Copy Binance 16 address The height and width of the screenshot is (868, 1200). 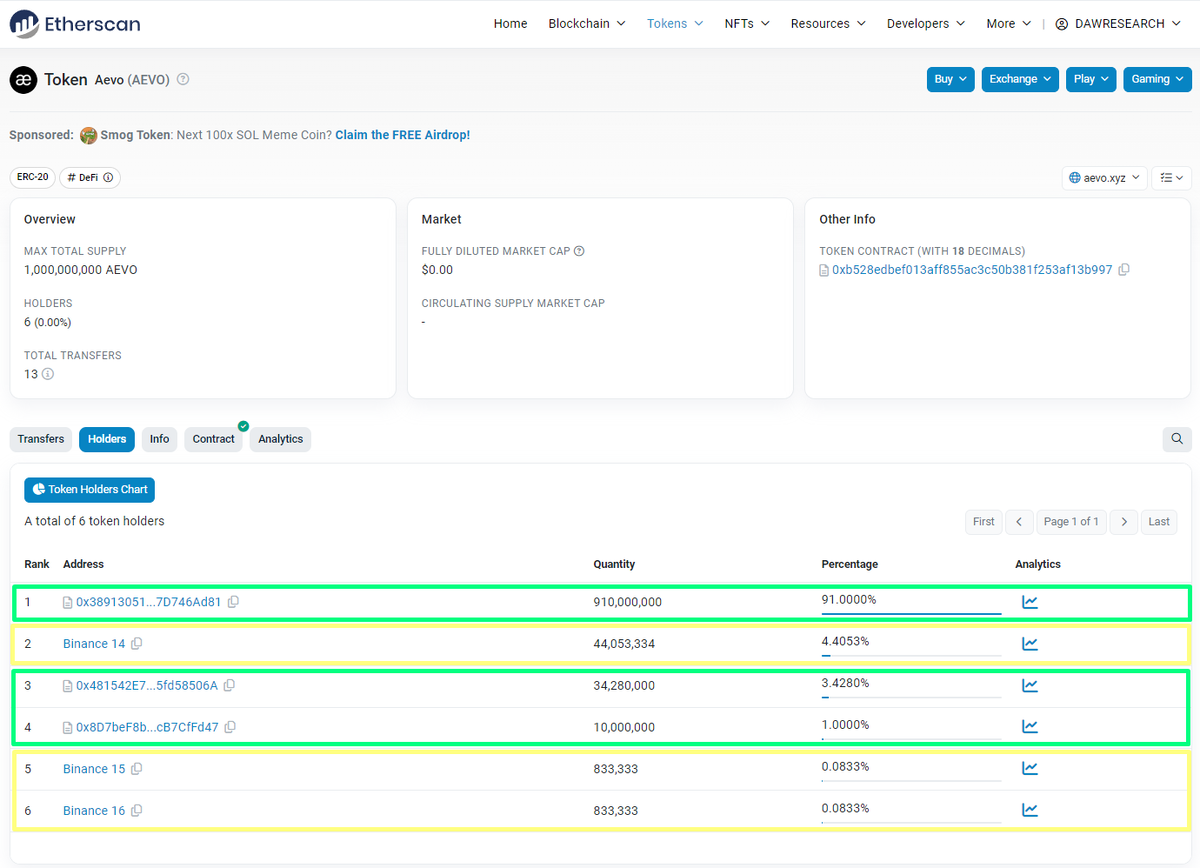137,811
